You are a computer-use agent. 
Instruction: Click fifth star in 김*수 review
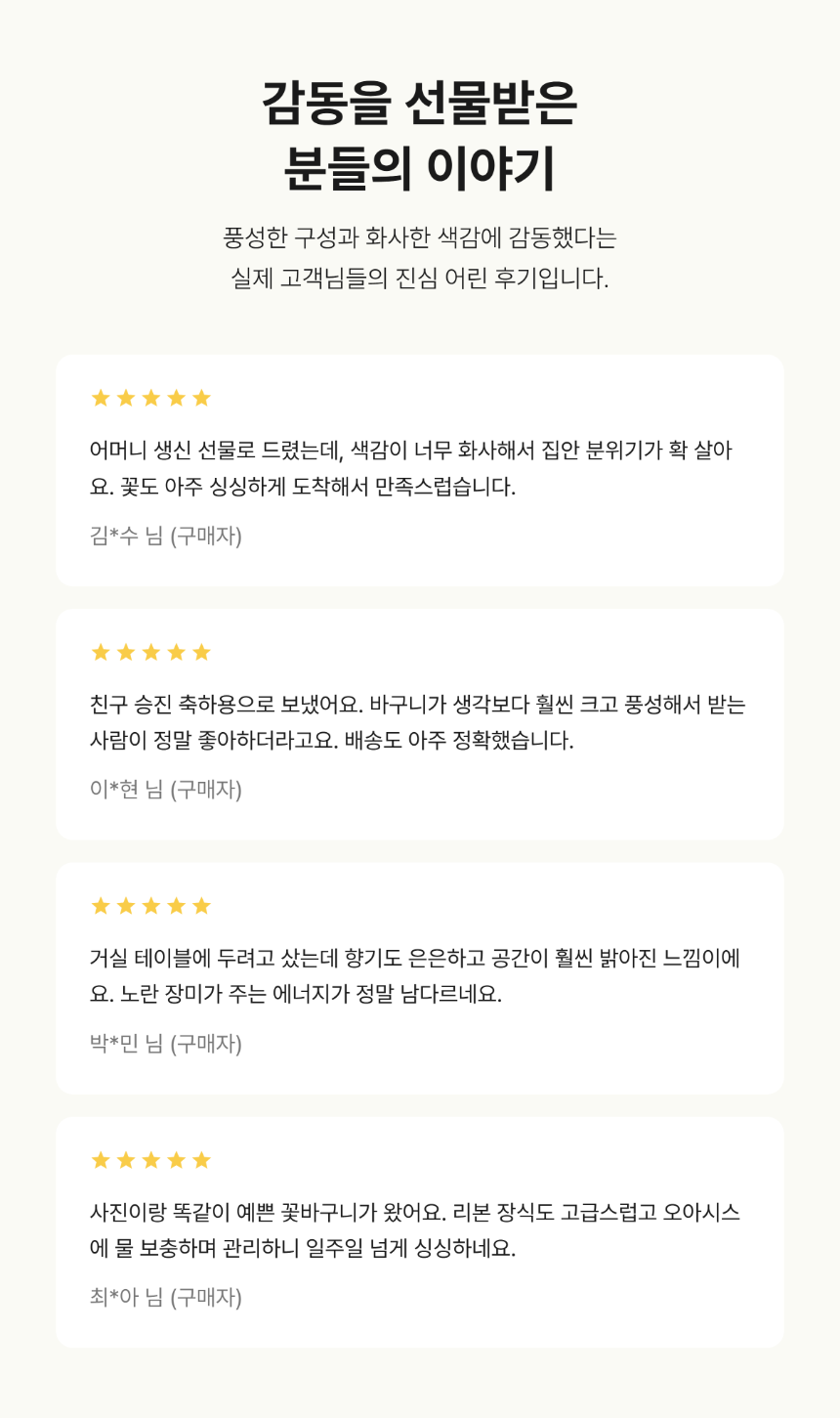(202, 398)
